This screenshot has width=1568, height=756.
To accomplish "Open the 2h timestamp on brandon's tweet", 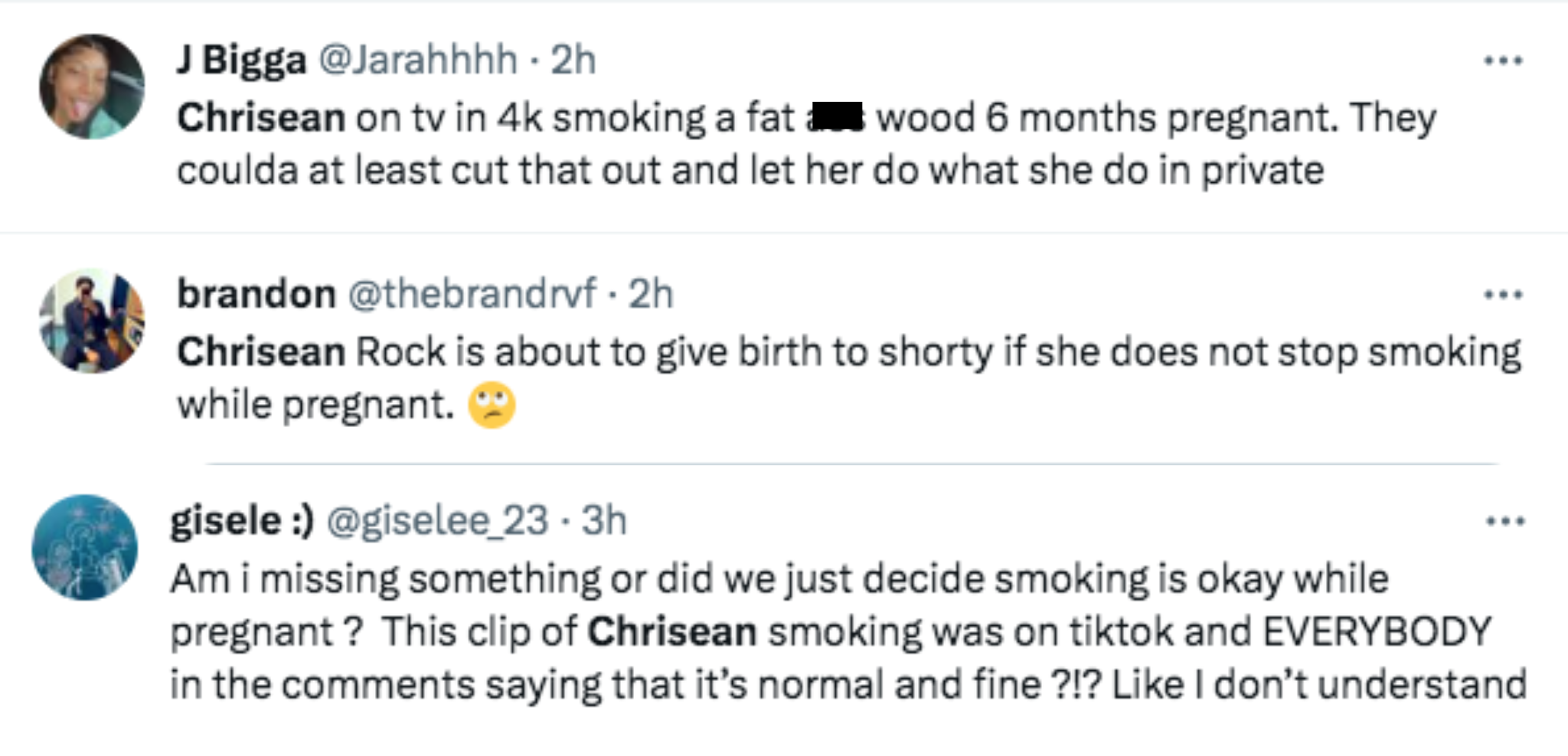I will 651,294.
